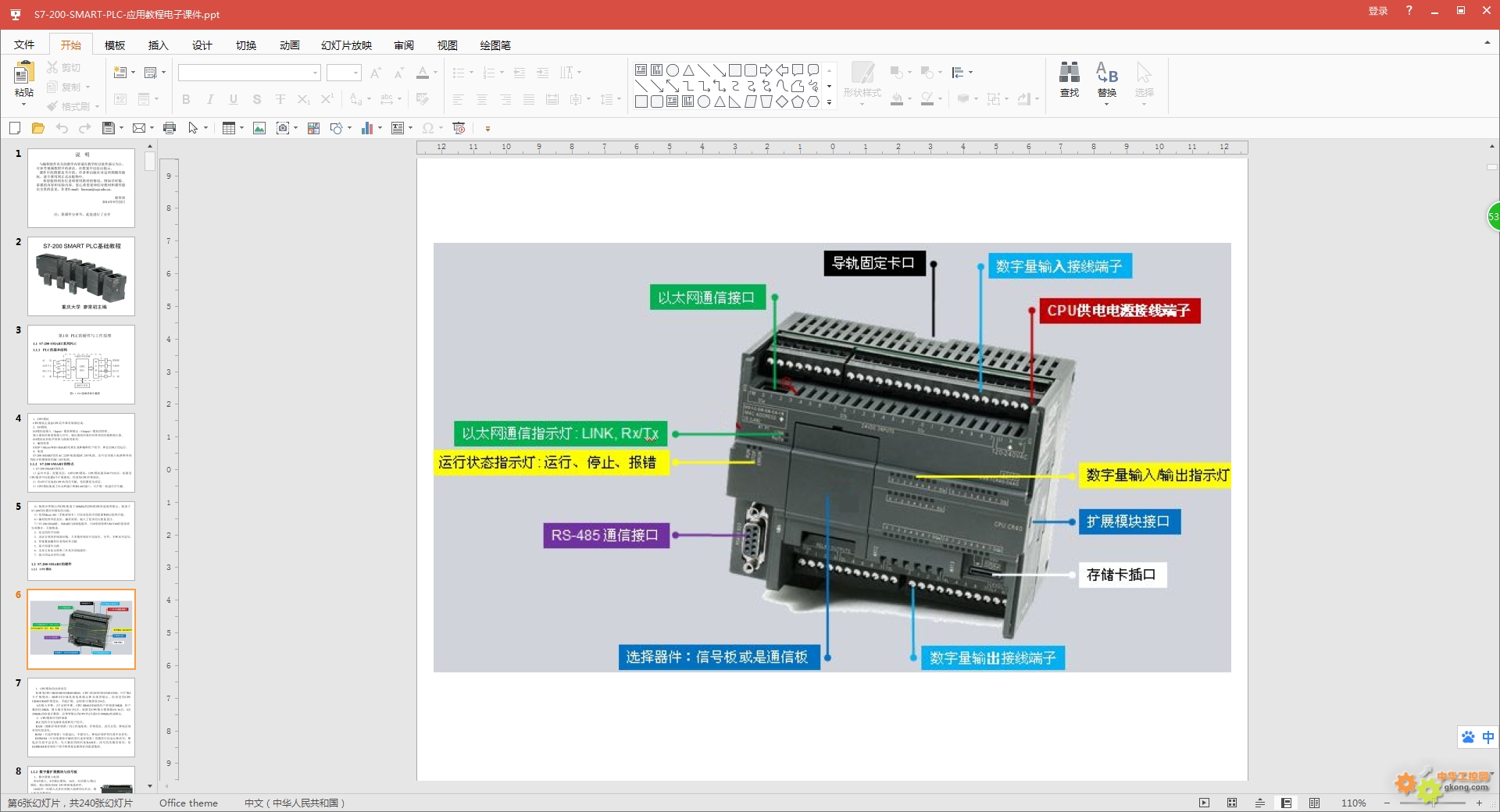The height and width of the screenshot is (812, 1500).
Task: Open customize quick access toolbar dropdown
Action: point(487,128)
